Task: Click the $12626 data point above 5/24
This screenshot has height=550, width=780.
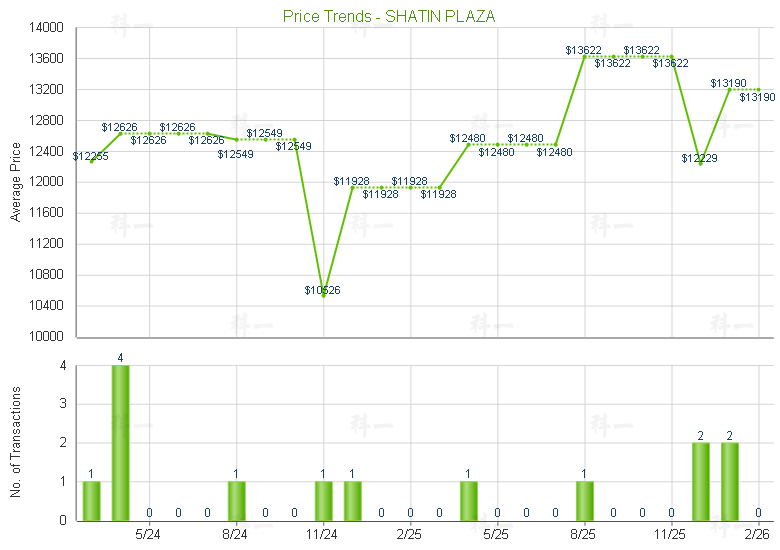Action: (x=149, y=133)
